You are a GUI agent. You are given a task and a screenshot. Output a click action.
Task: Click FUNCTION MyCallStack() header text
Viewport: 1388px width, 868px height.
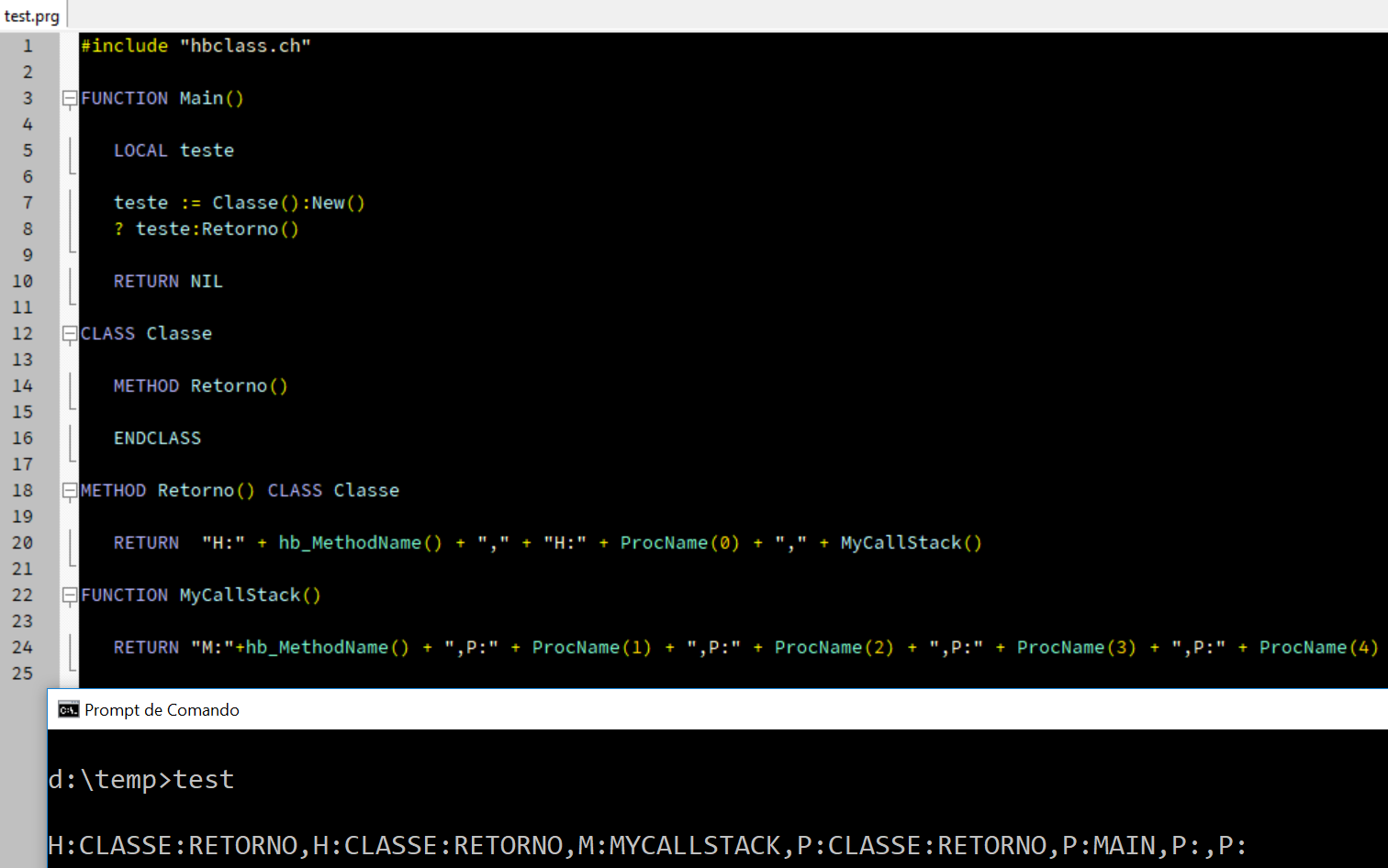pyautogui.click(x=201, y=595)
